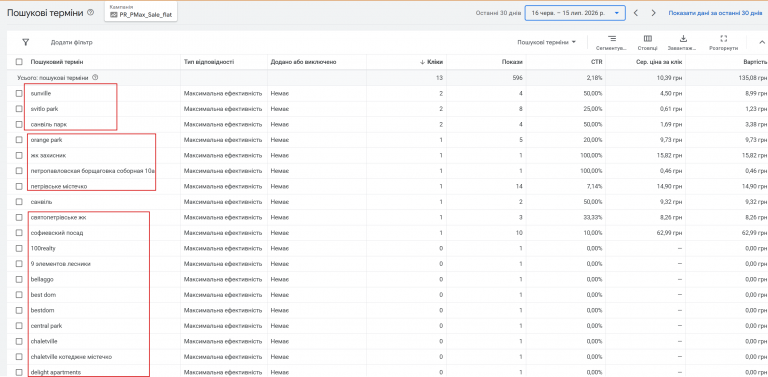Open the date range dropdown
Viewport: 768px width, 377px height.
click(x=575, y=13)
